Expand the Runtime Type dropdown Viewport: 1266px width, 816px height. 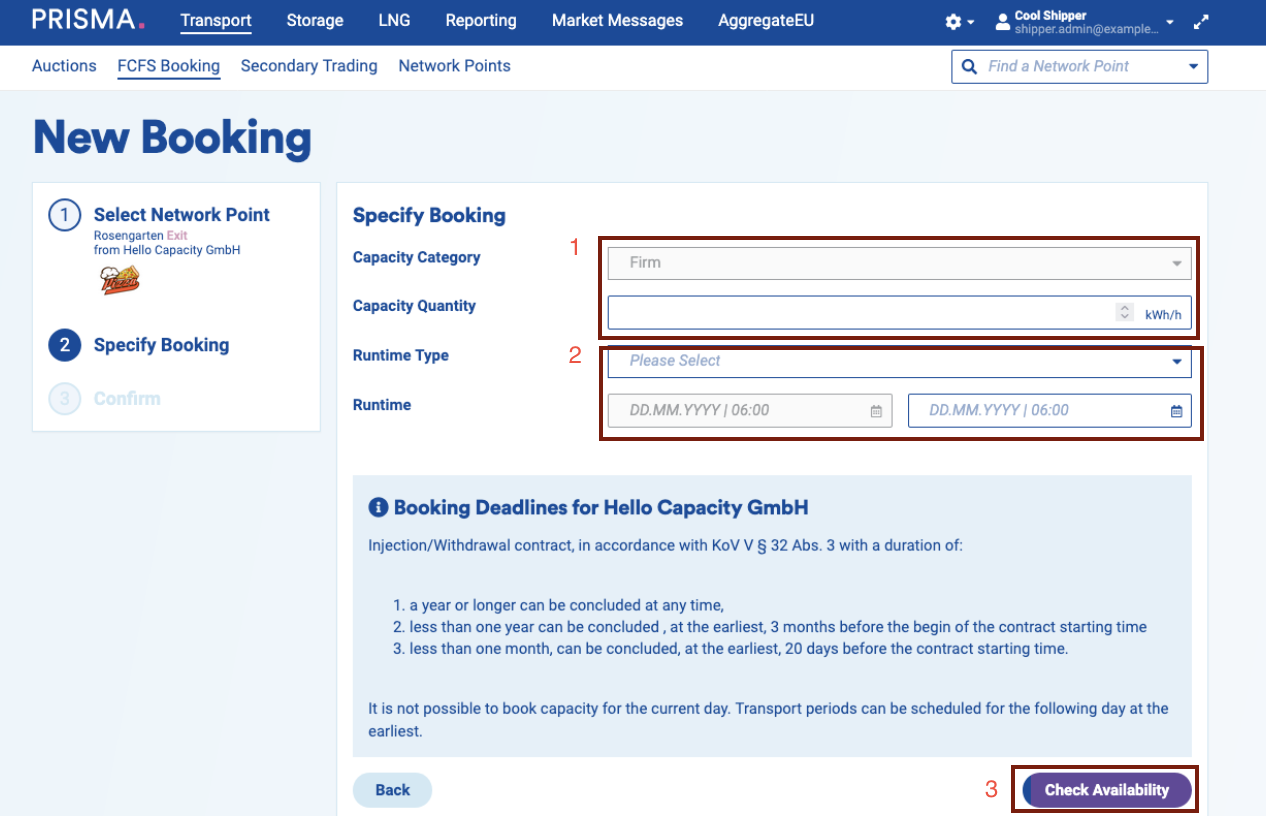1176,362
